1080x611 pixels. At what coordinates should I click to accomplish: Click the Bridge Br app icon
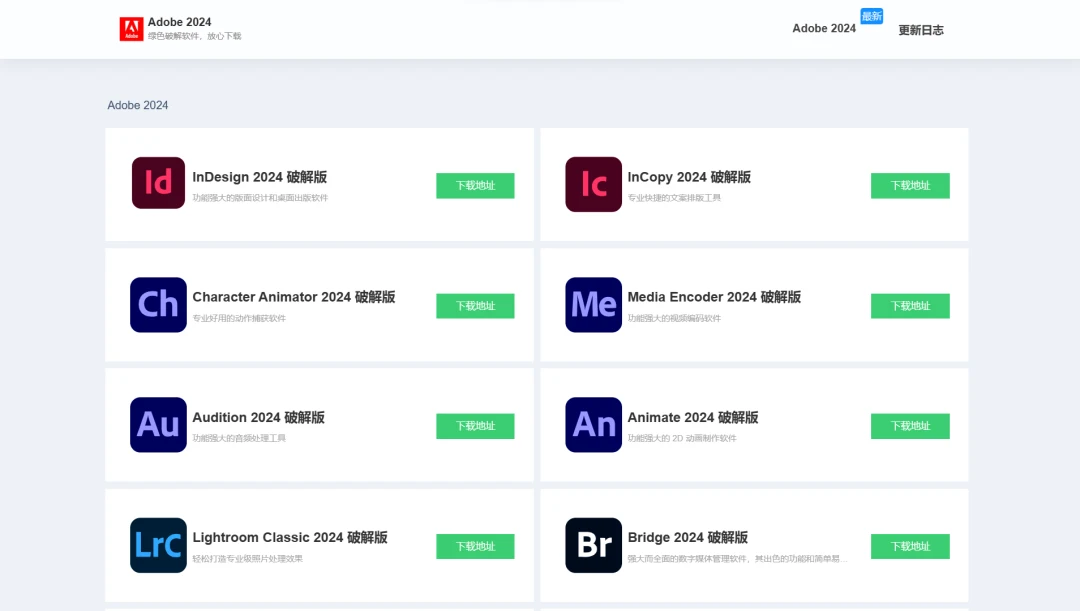(x=594, y=546)
